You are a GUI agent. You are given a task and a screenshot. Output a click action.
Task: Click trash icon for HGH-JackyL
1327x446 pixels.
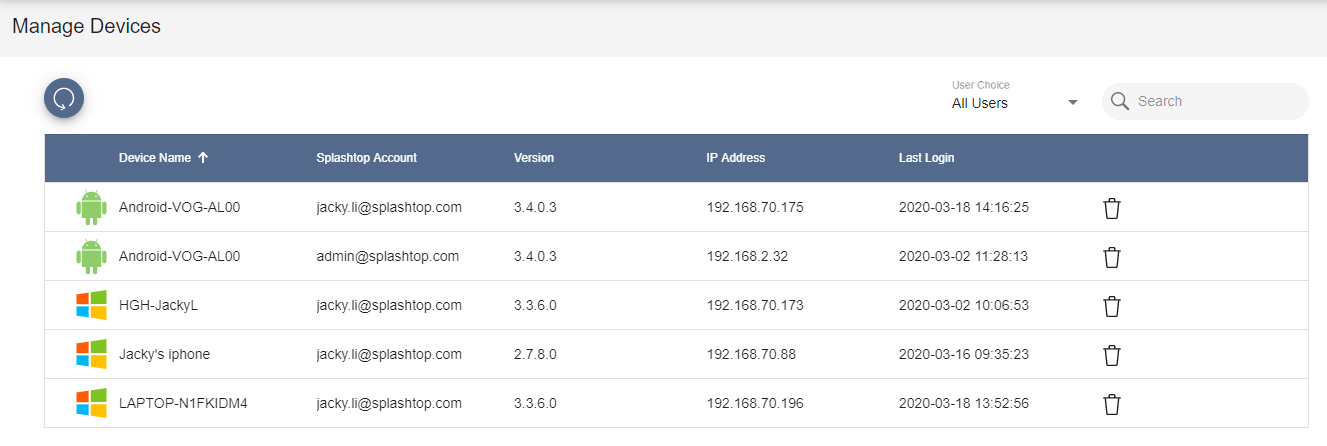click(x=1111, y=306)
